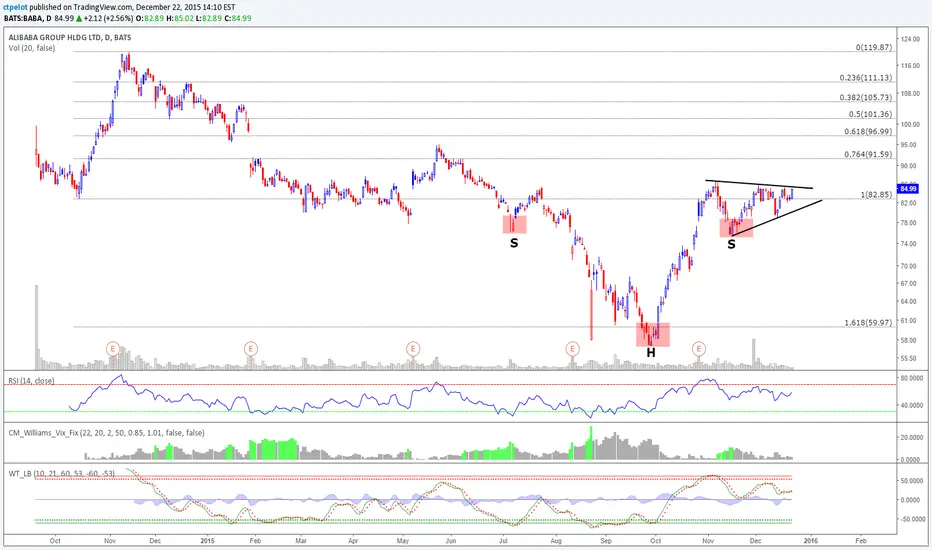932x550 pixels.
Task: Click the H head label below the October low
Action: (x=651, y=353)
